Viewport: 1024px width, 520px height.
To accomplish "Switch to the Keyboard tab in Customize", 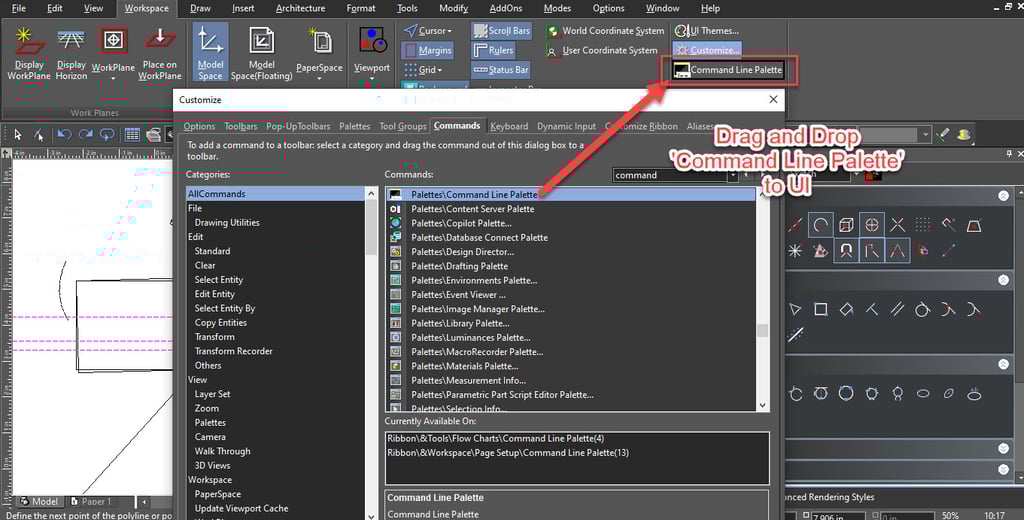I will point(509,126).
